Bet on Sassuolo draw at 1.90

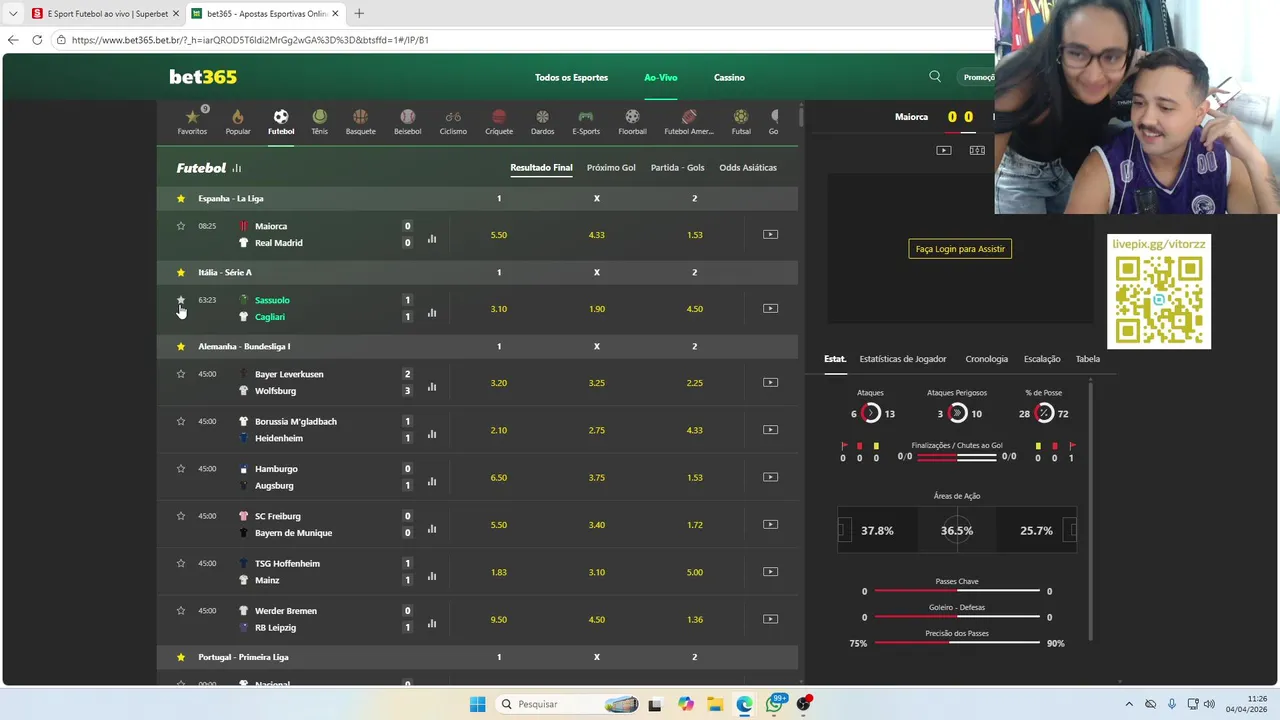point(597,309)
